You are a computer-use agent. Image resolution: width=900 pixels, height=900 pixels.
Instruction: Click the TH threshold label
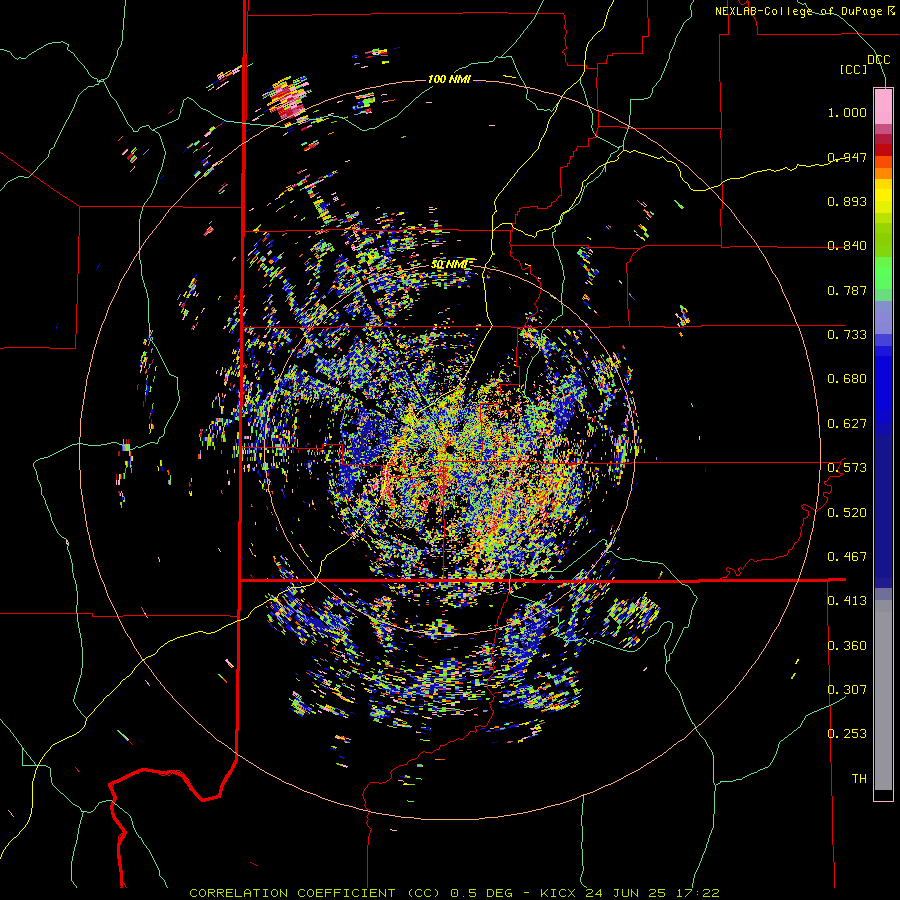pos(859,779)
